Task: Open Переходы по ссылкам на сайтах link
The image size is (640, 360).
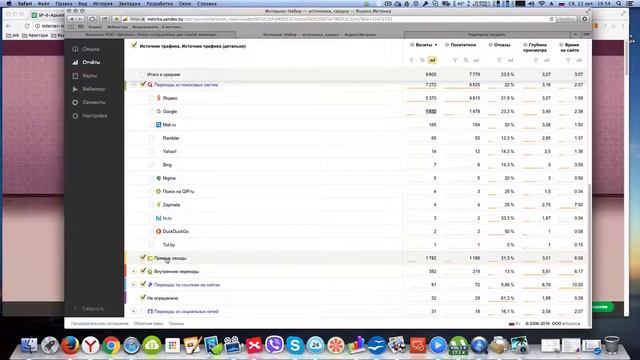Action: click(x=187, y=285)
